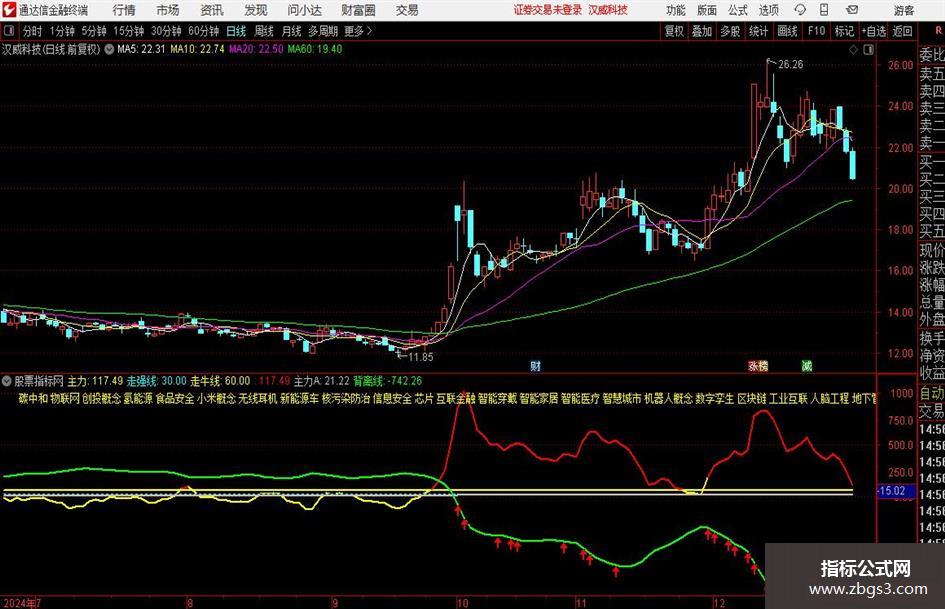Switch to 60分钟 period
Screen dimensions: 945x609
pos(203,31)
